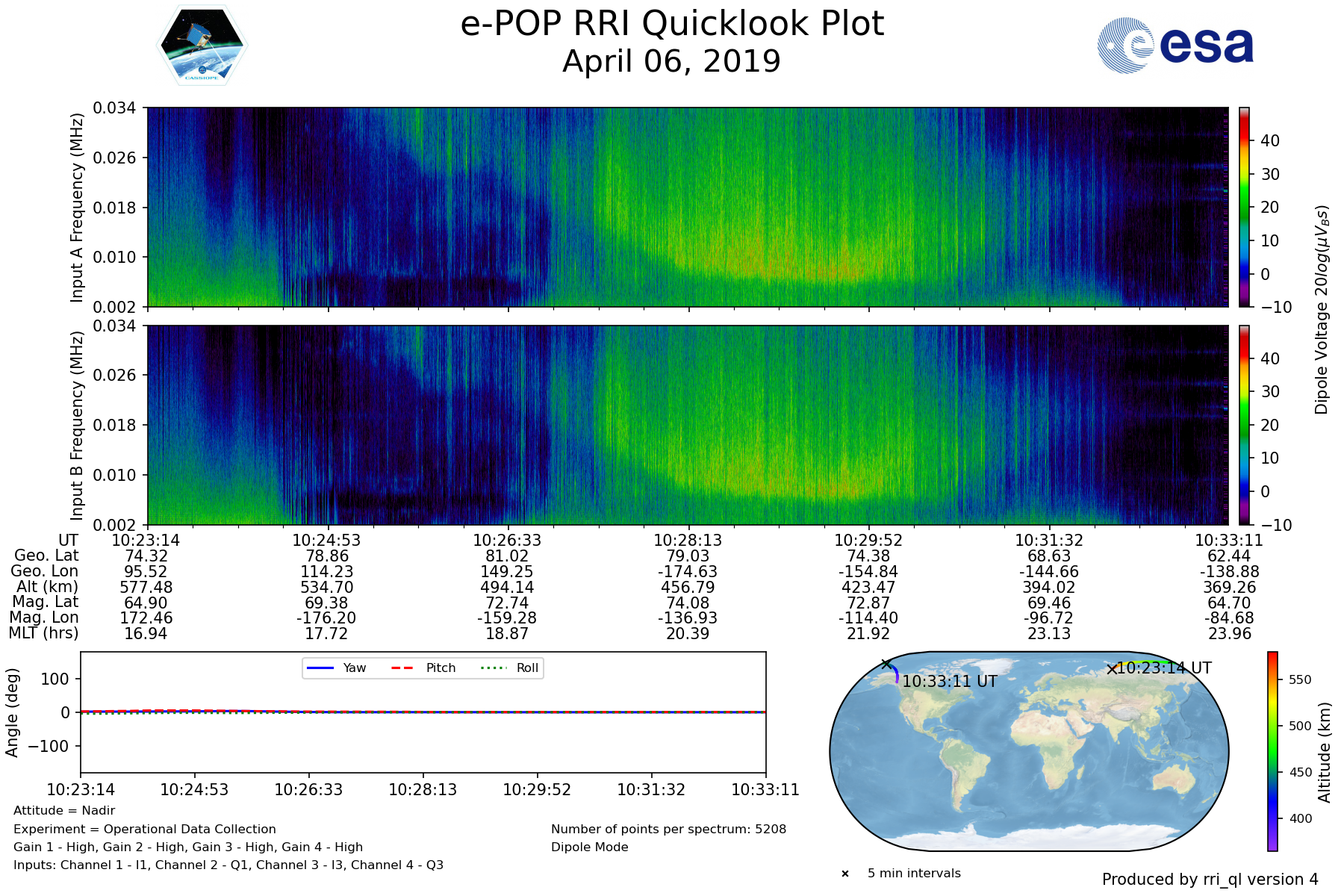The height and width of the screenshot is (896, 1344).
Task: Click the e-POP RRI Quicklook Plot title
Action: 672,24
